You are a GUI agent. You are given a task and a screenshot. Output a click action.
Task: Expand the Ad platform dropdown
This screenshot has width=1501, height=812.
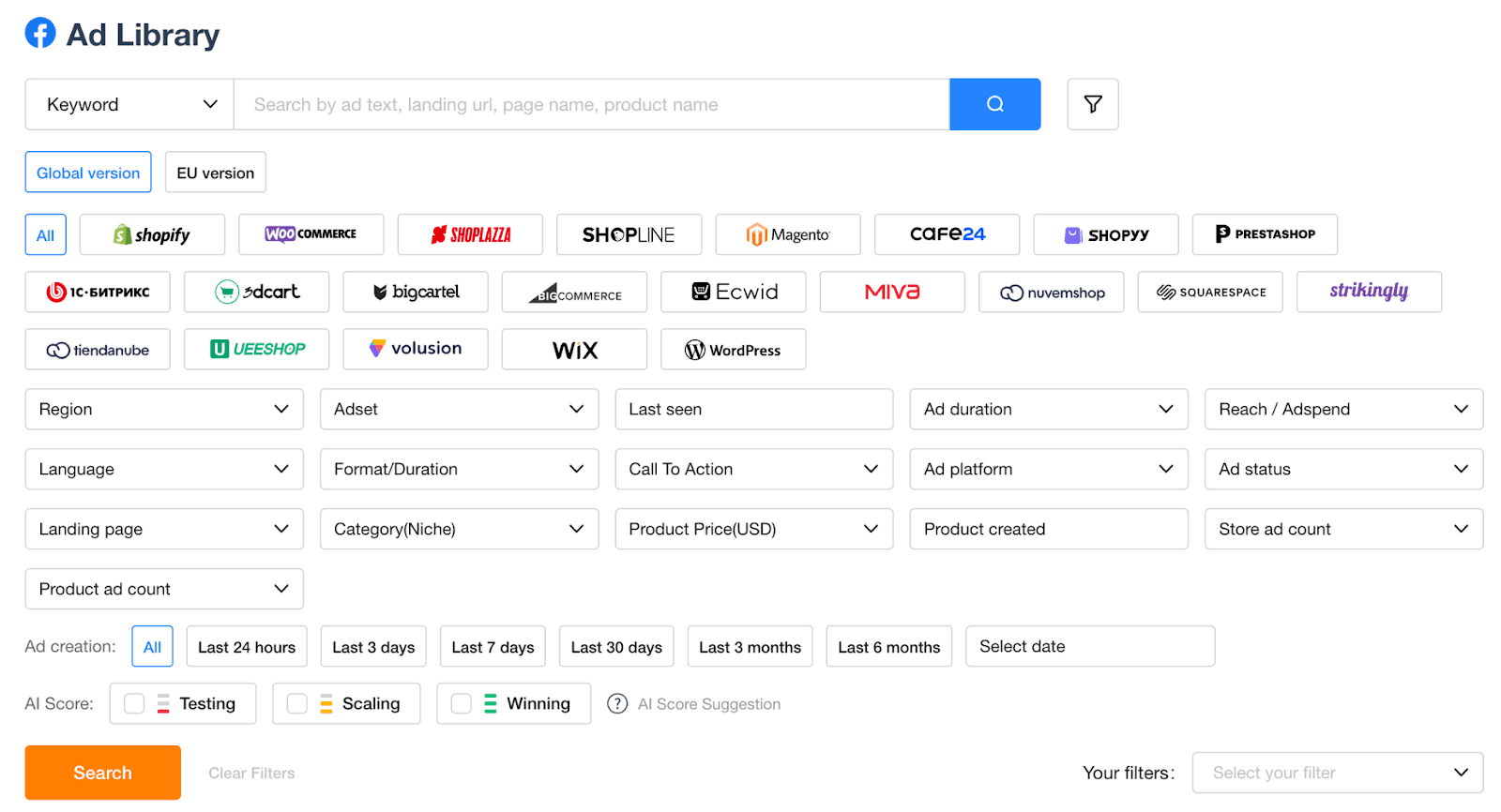pyautogui.click(x=1049, y=469)
